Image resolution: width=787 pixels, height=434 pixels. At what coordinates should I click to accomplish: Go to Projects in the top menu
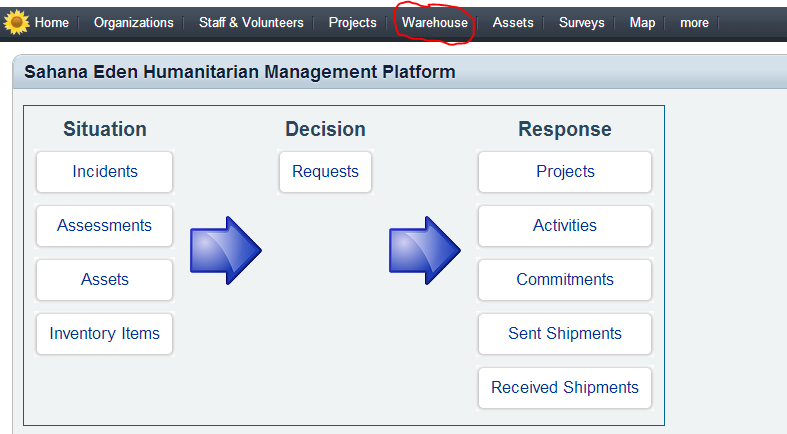[352, 23]
